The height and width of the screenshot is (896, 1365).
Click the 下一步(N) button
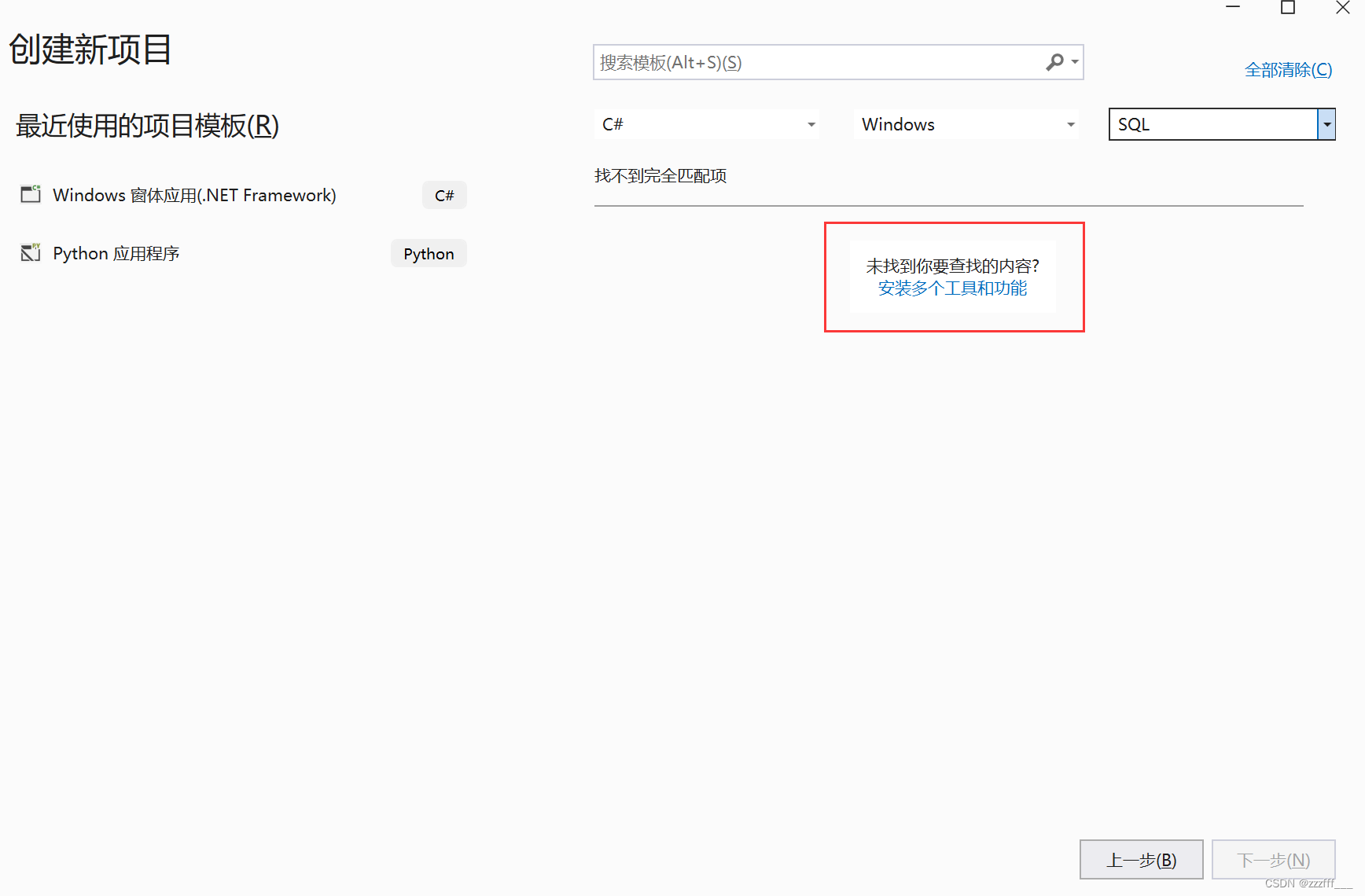click(1273, 860)
